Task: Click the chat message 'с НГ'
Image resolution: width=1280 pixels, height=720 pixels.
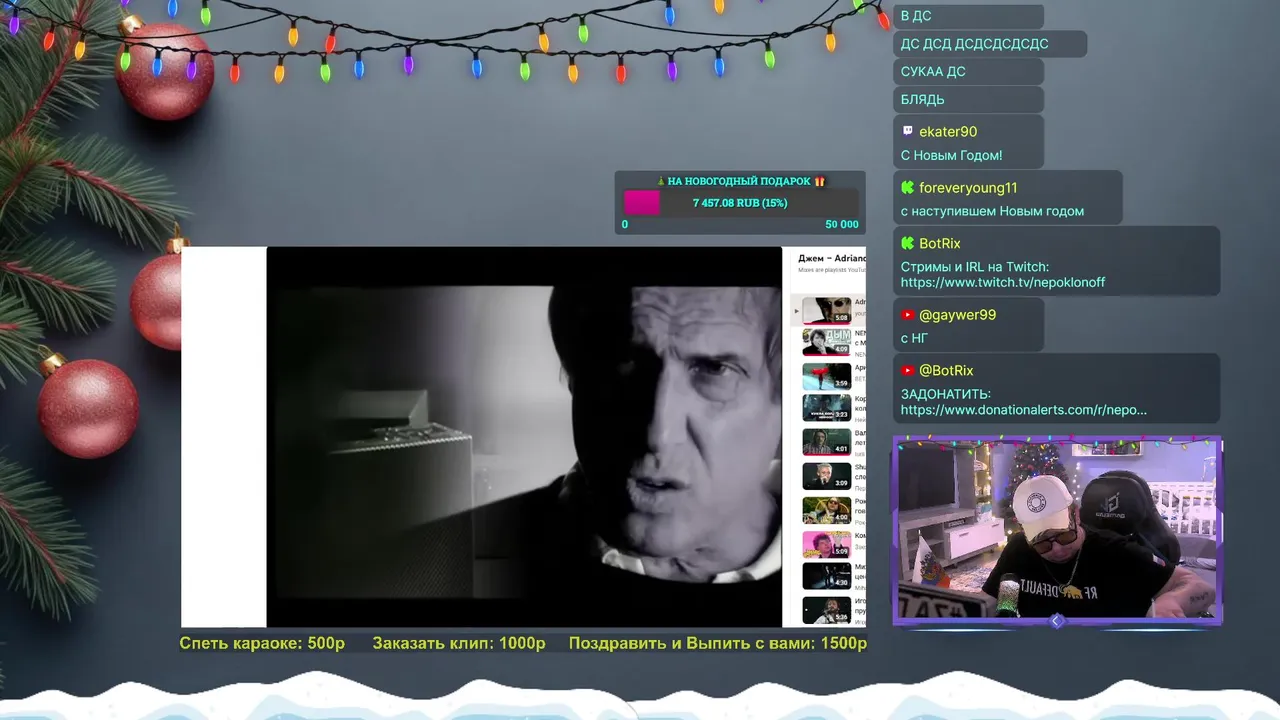Action: tap(914, 338)
